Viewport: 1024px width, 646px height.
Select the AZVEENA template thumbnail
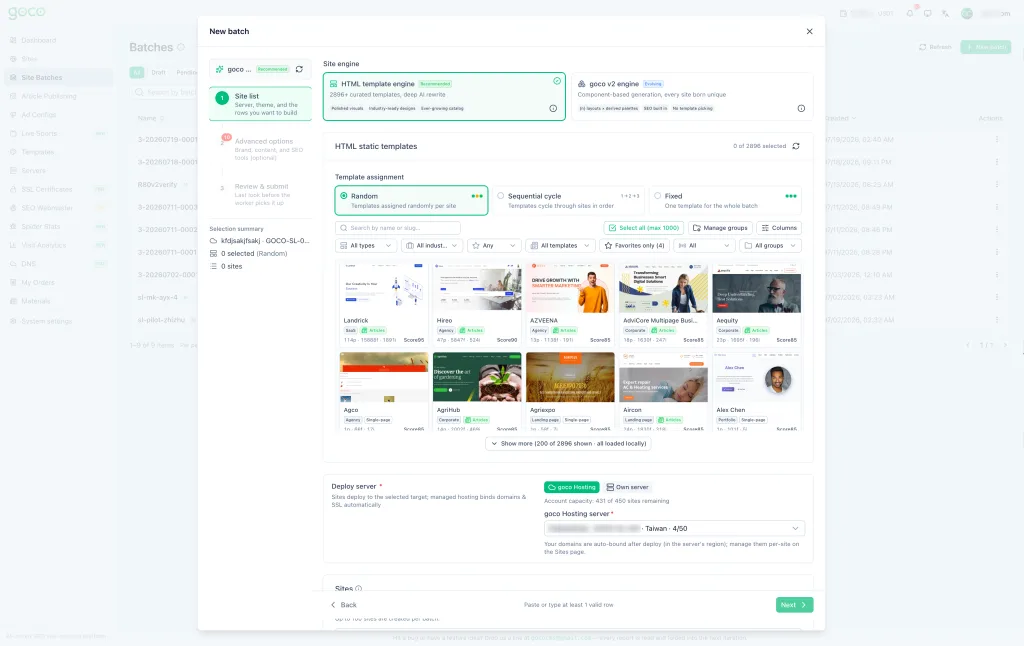pyautogui.click(x=570, y=287)
